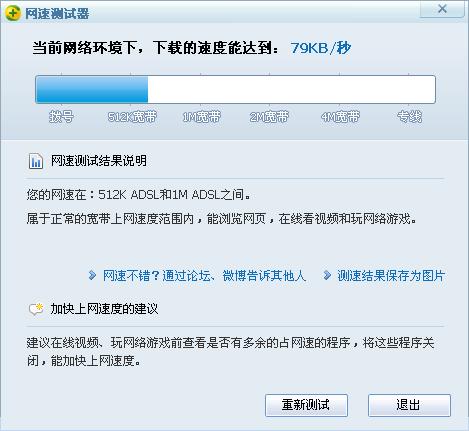Viewport: 469px width, 431px height.
Task: Click the 360 green plus logo icon
Action: (13, 13)
